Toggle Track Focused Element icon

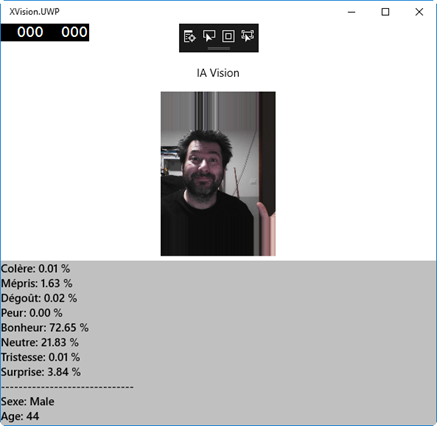pyautogui.click(x=247, y=36)
